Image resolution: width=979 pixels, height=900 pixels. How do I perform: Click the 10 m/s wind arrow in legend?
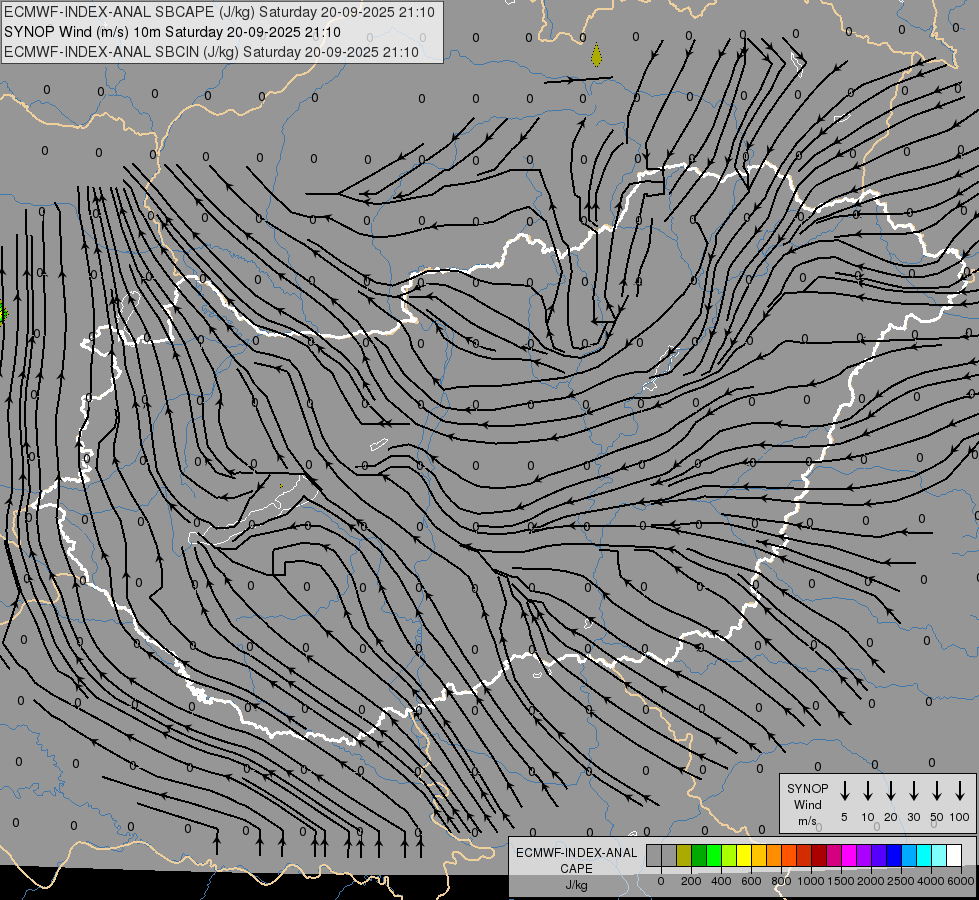click(x=867, y=790)
